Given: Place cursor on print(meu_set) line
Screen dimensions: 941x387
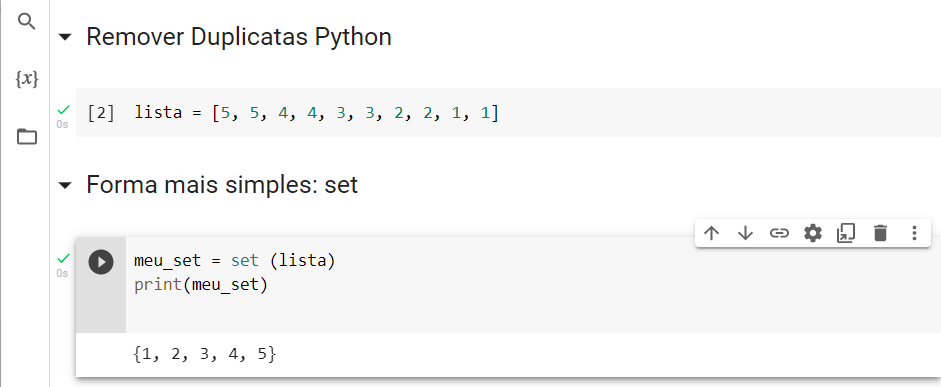Looking at the screenshot, I should tap(200, 285).
